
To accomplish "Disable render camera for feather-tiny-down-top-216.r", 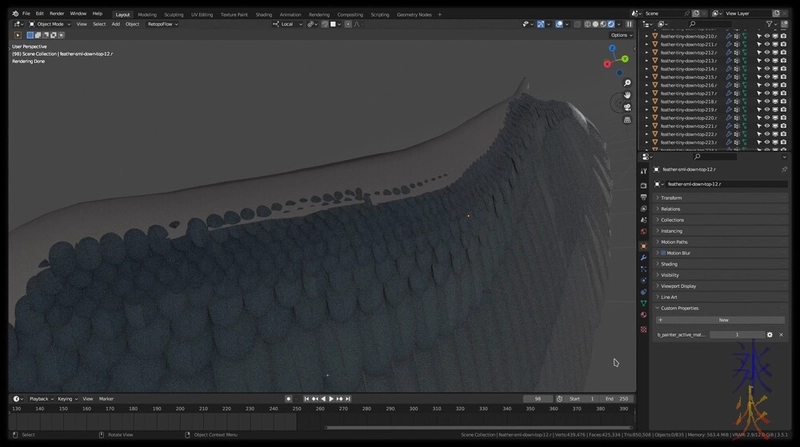I will (x=784, y=85).
